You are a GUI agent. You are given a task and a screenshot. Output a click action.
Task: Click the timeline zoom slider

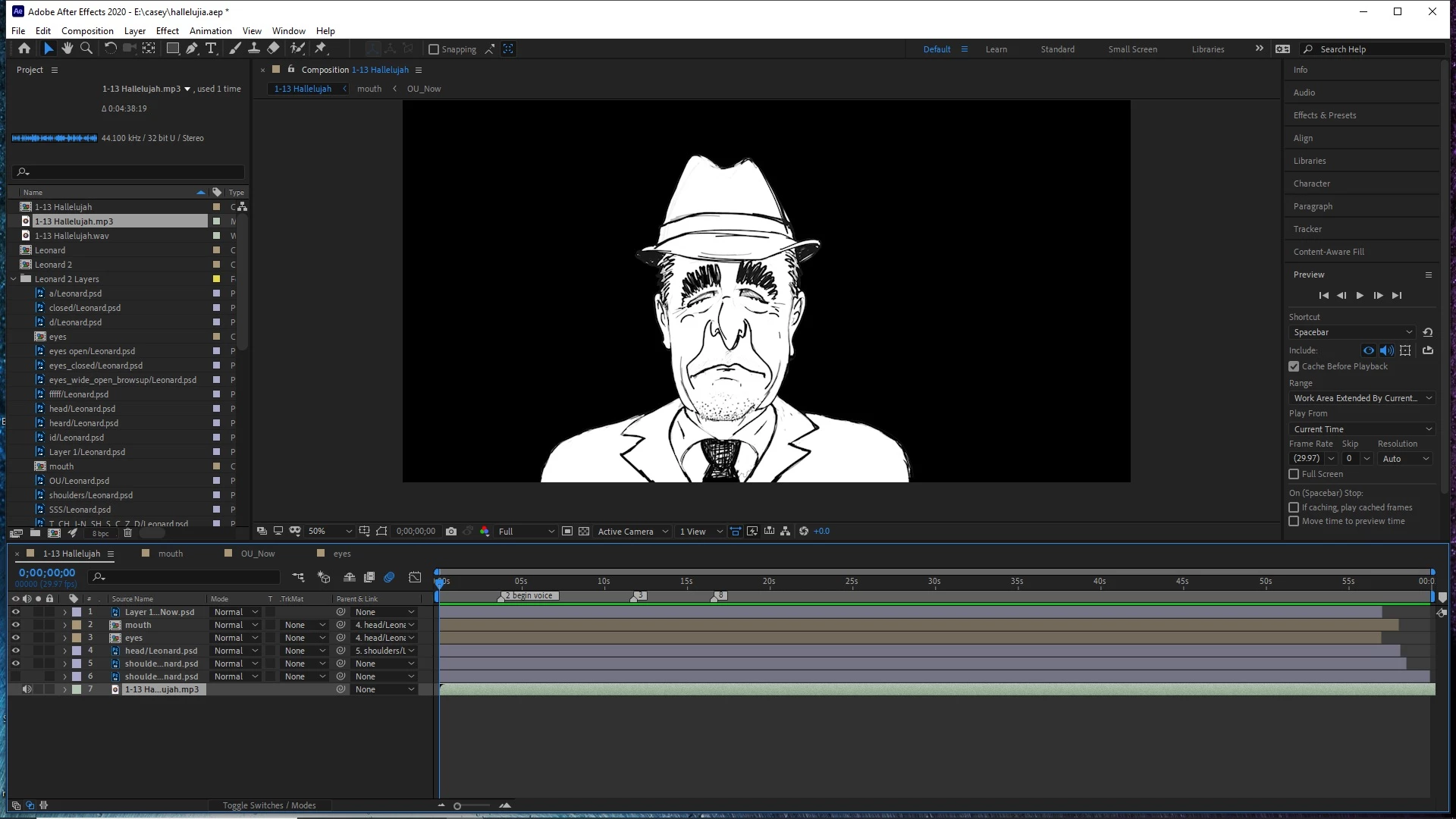457,806
